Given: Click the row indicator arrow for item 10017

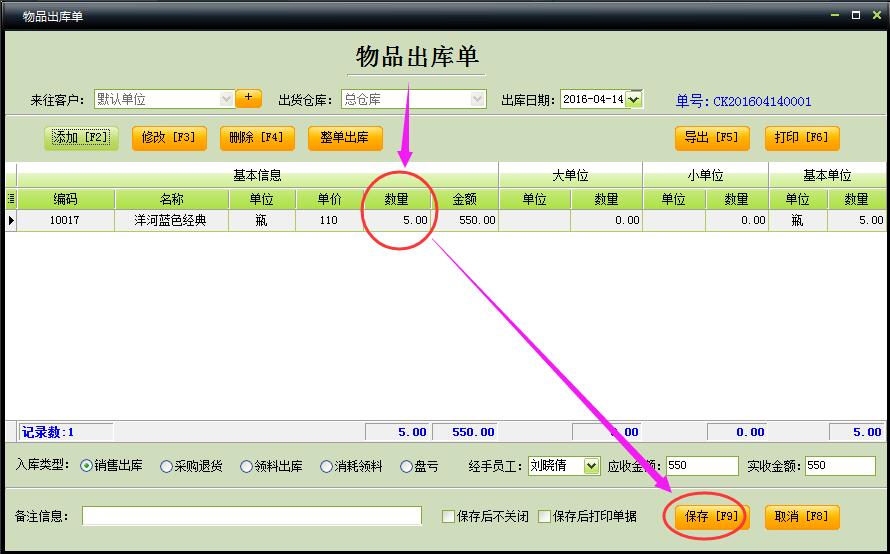Looking at the screenshot, I should pos(11,220).
